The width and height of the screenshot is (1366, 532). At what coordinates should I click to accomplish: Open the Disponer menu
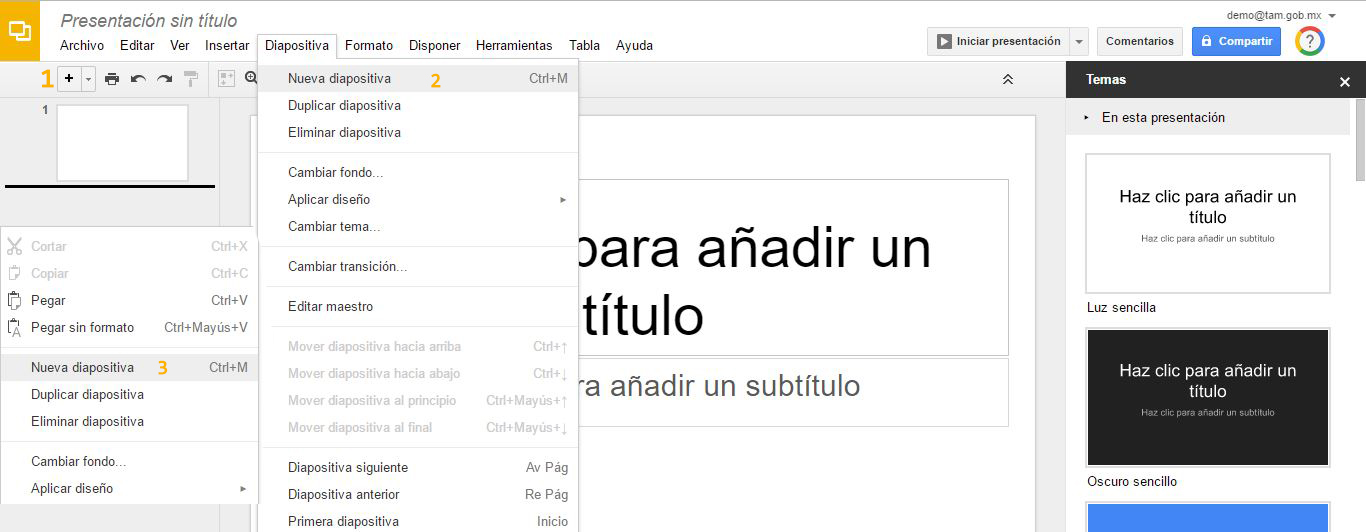pyautogui.click(x=435, y=45)
